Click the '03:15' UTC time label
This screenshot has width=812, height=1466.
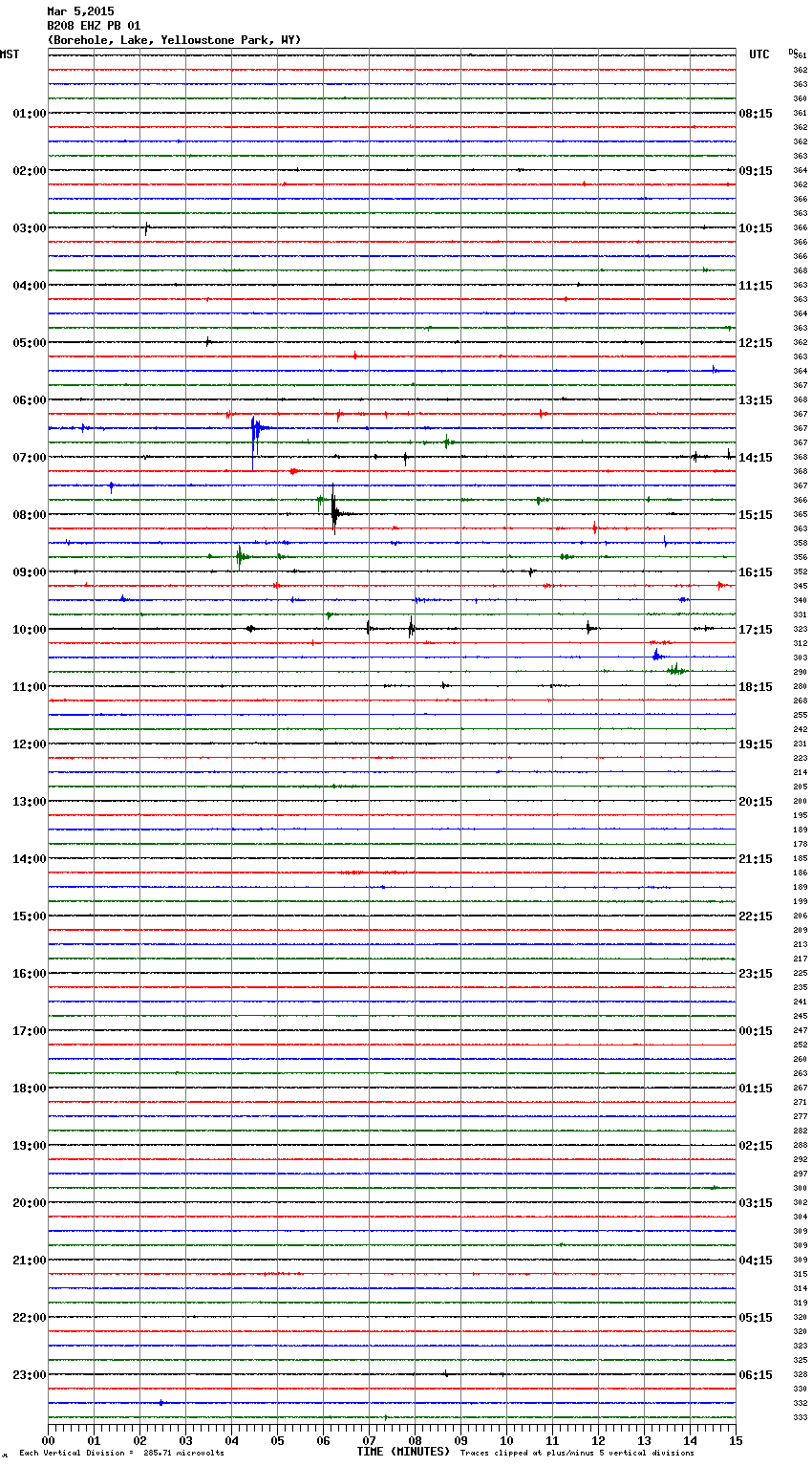coord(756,1203)
